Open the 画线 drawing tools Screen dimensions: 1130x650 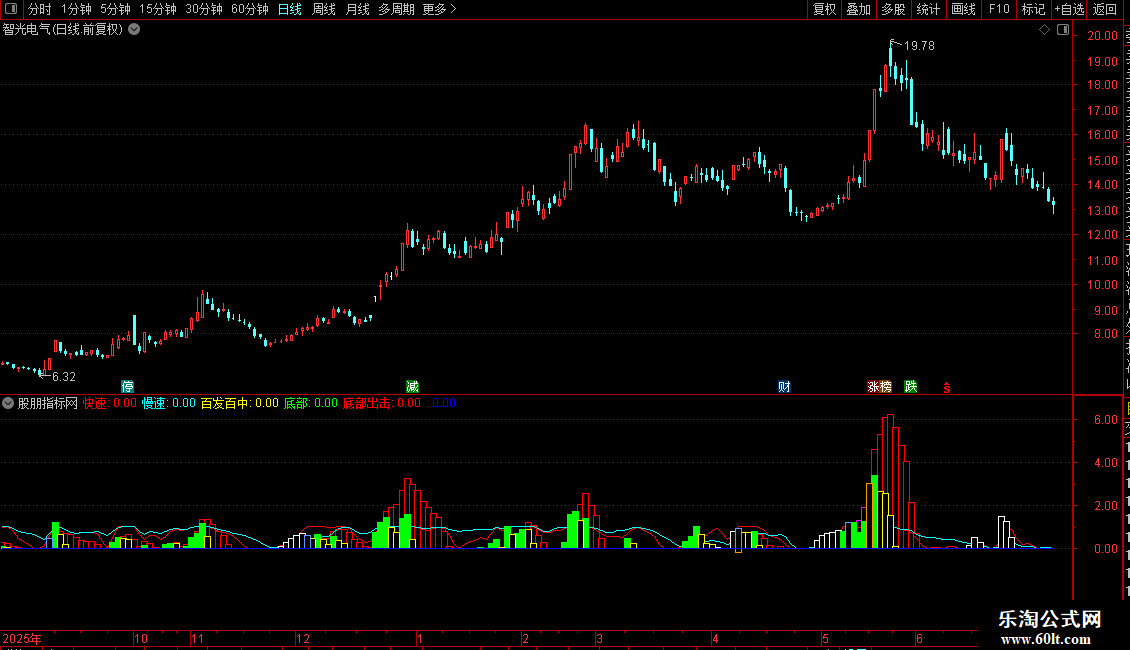(x=963, y=9)
